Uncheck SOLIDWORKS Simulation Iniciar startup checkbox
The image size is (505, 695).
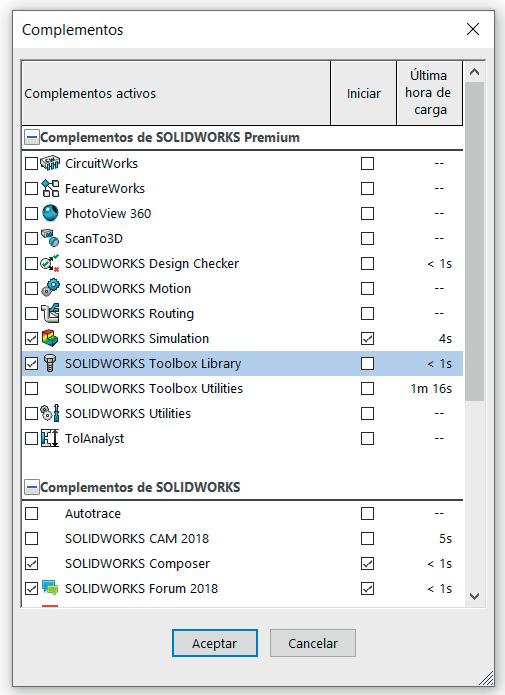[367, 339]
